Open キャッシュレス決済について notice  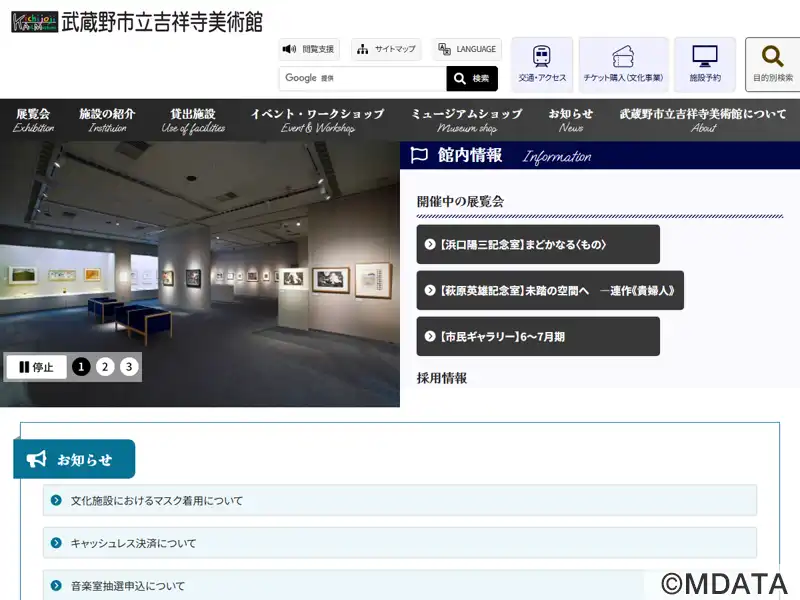click(399, 543)
